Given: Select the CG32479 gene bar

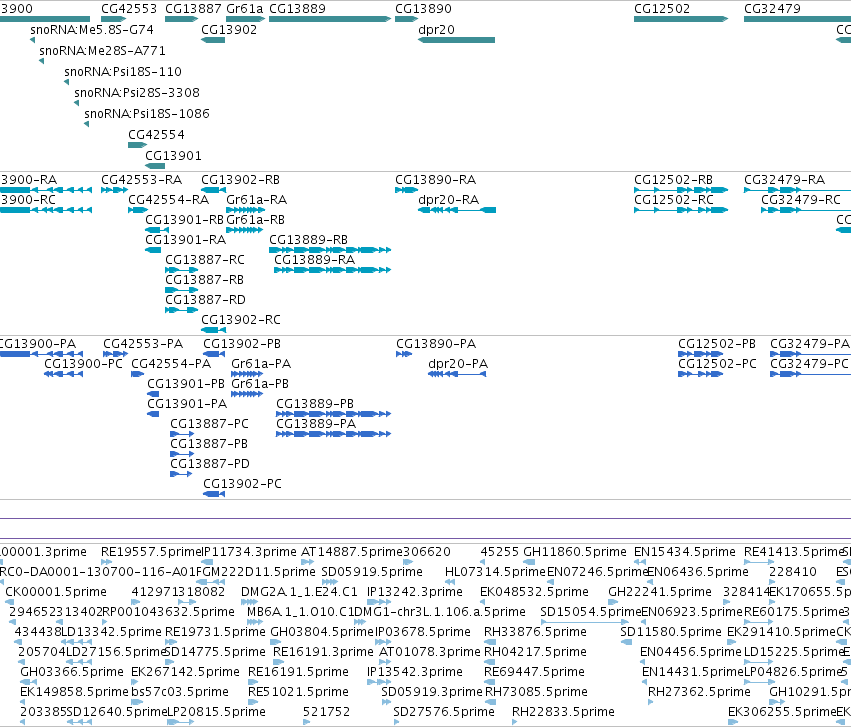Looking at the screenshot, I should pos(797,19).
